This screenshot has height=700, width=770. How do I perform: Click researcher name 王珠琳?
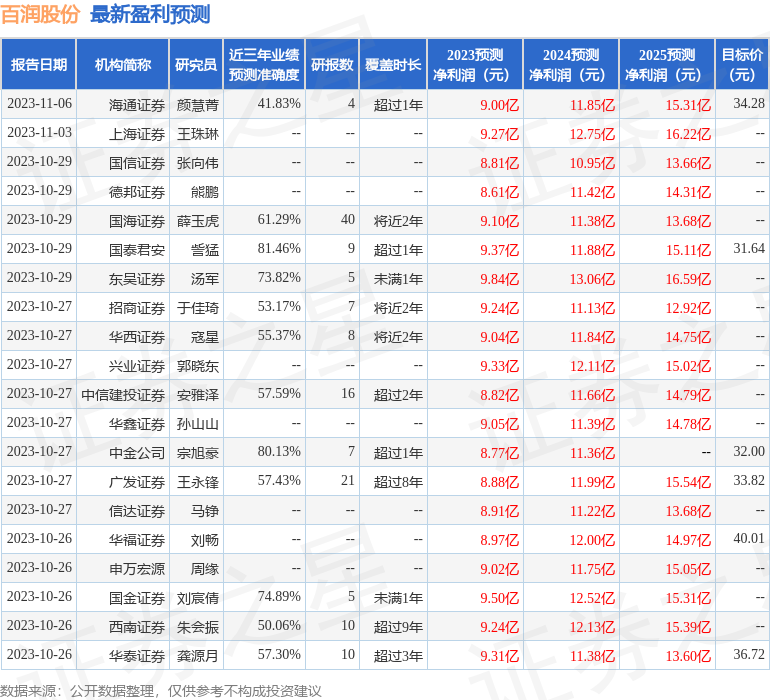coord(197,134)
